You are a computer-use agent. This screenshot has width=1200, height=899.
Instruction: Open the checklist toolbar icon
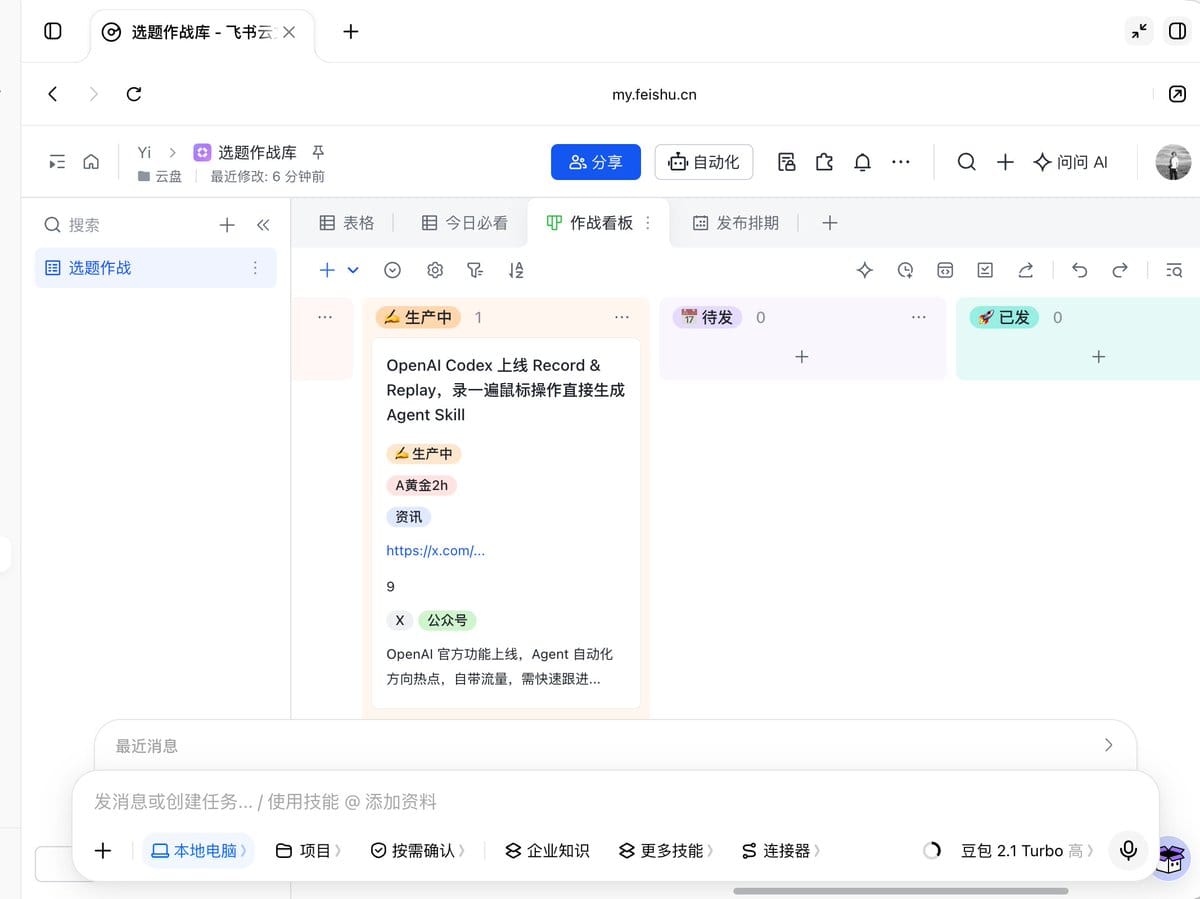click(985, 270)
